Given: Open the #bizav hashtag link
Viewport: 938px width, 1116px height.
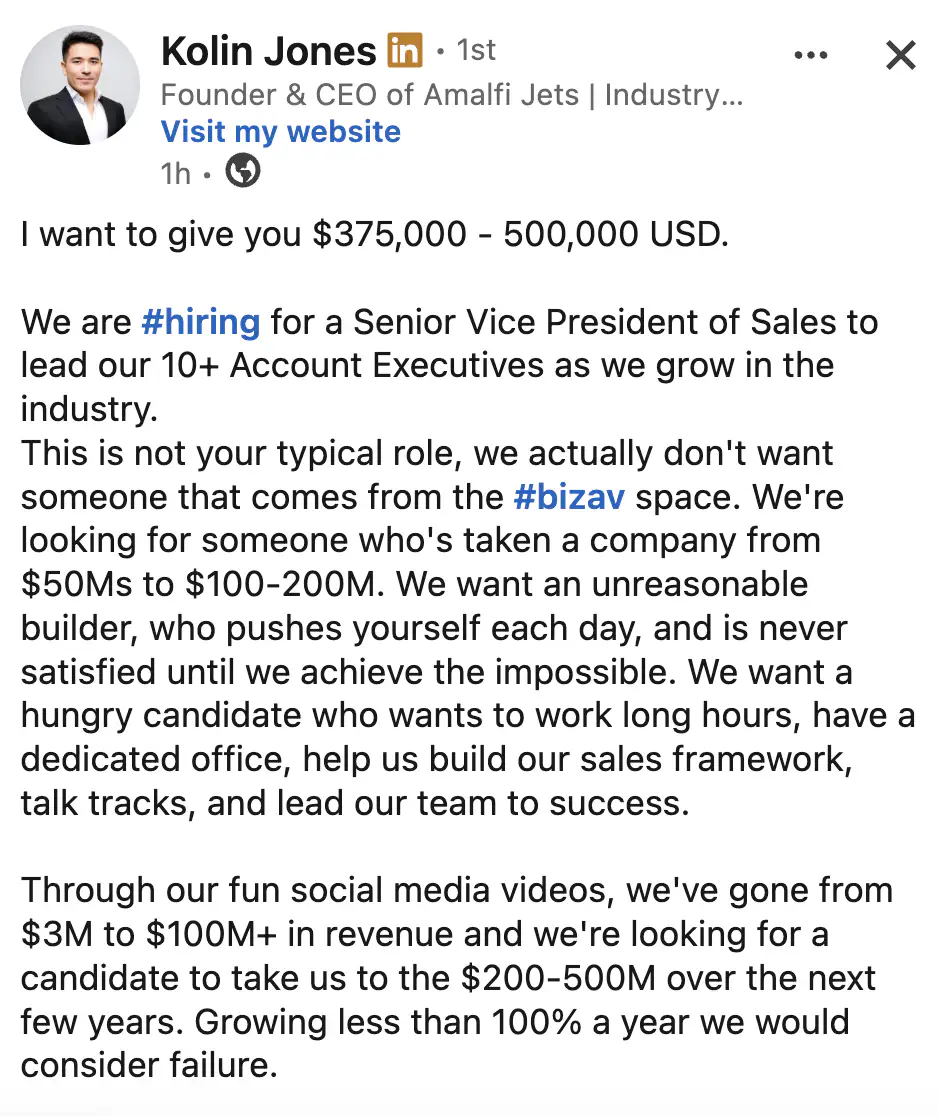Looking at the screenshot, I should pos(569,497).
